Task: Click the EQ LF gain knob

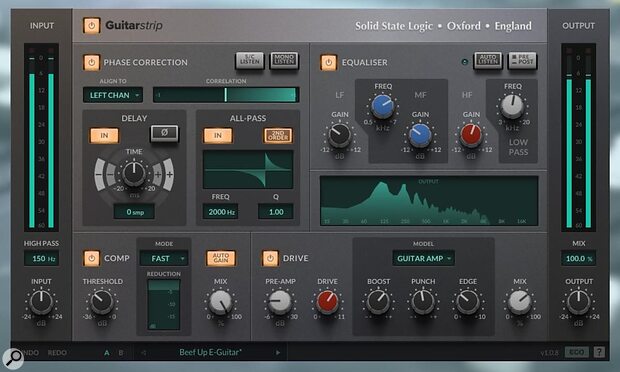Action: pos(339,135)
